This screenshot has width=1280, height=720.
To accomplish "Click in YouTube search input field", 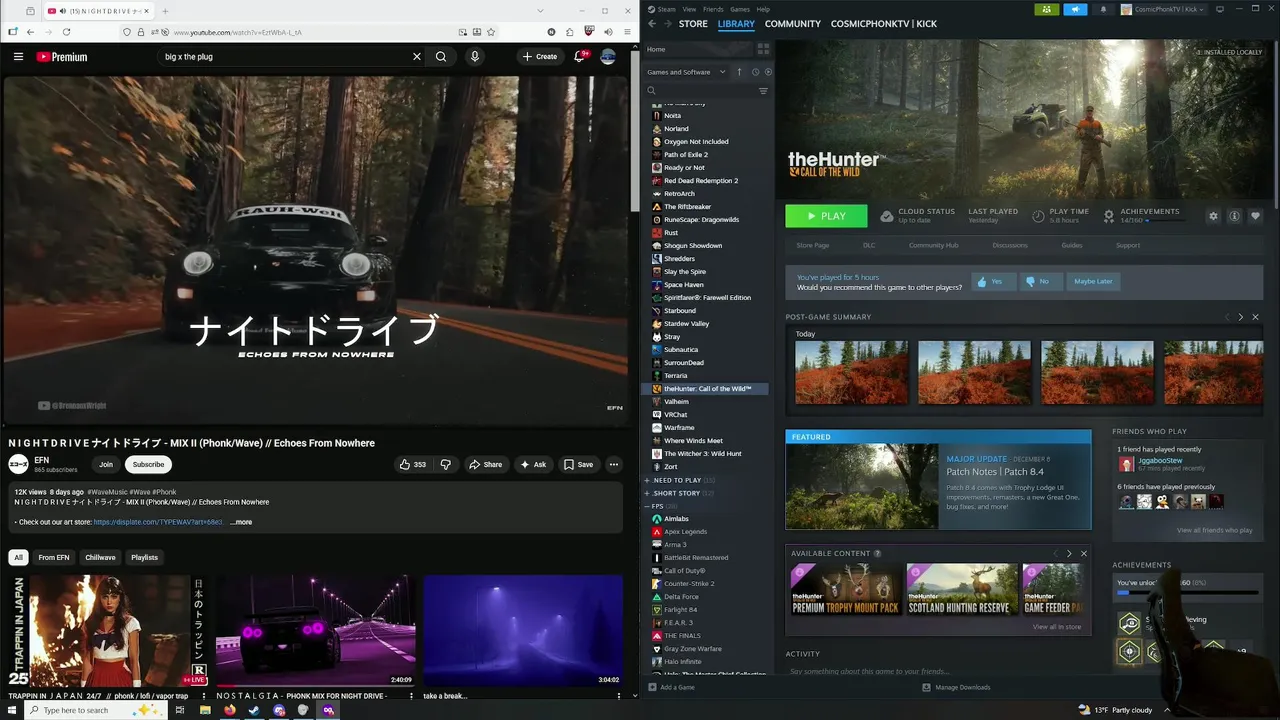I will tap(285, 57).
